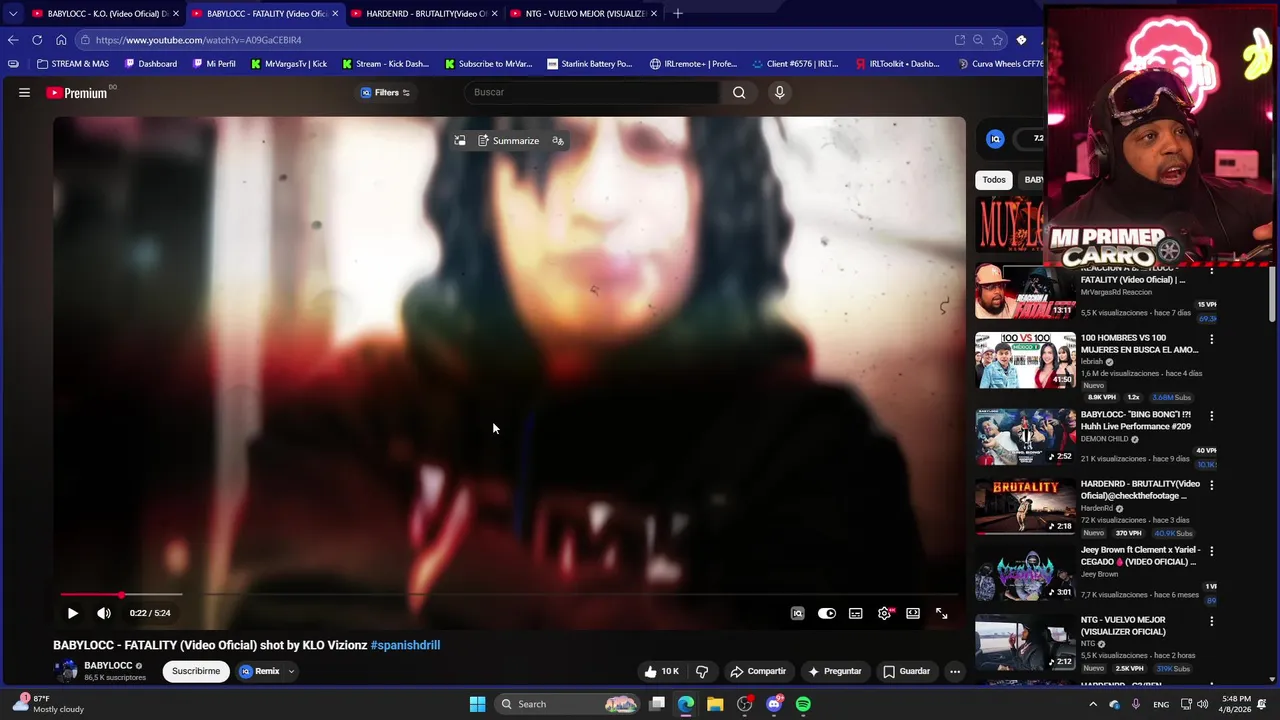Open the vidIQ Filters control
The height and width of the screenshot is (720, 1280).
(x=386, y=92)
